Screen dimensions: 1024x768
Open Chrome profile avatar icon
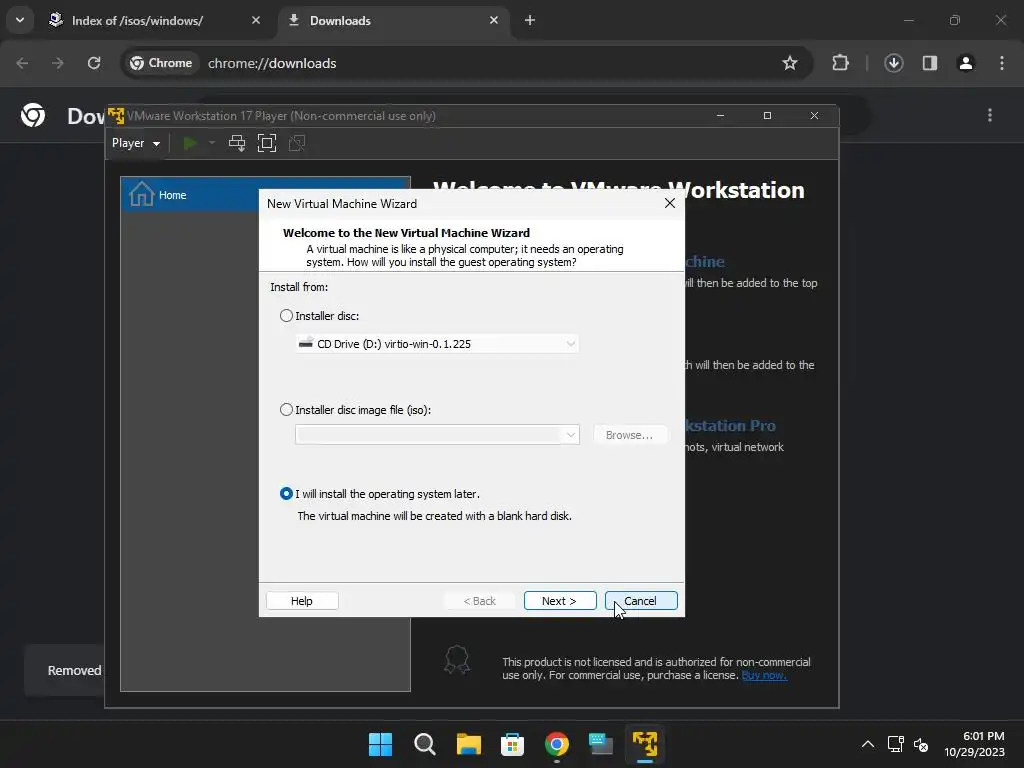pyautogui.click(x=966, y=63)
